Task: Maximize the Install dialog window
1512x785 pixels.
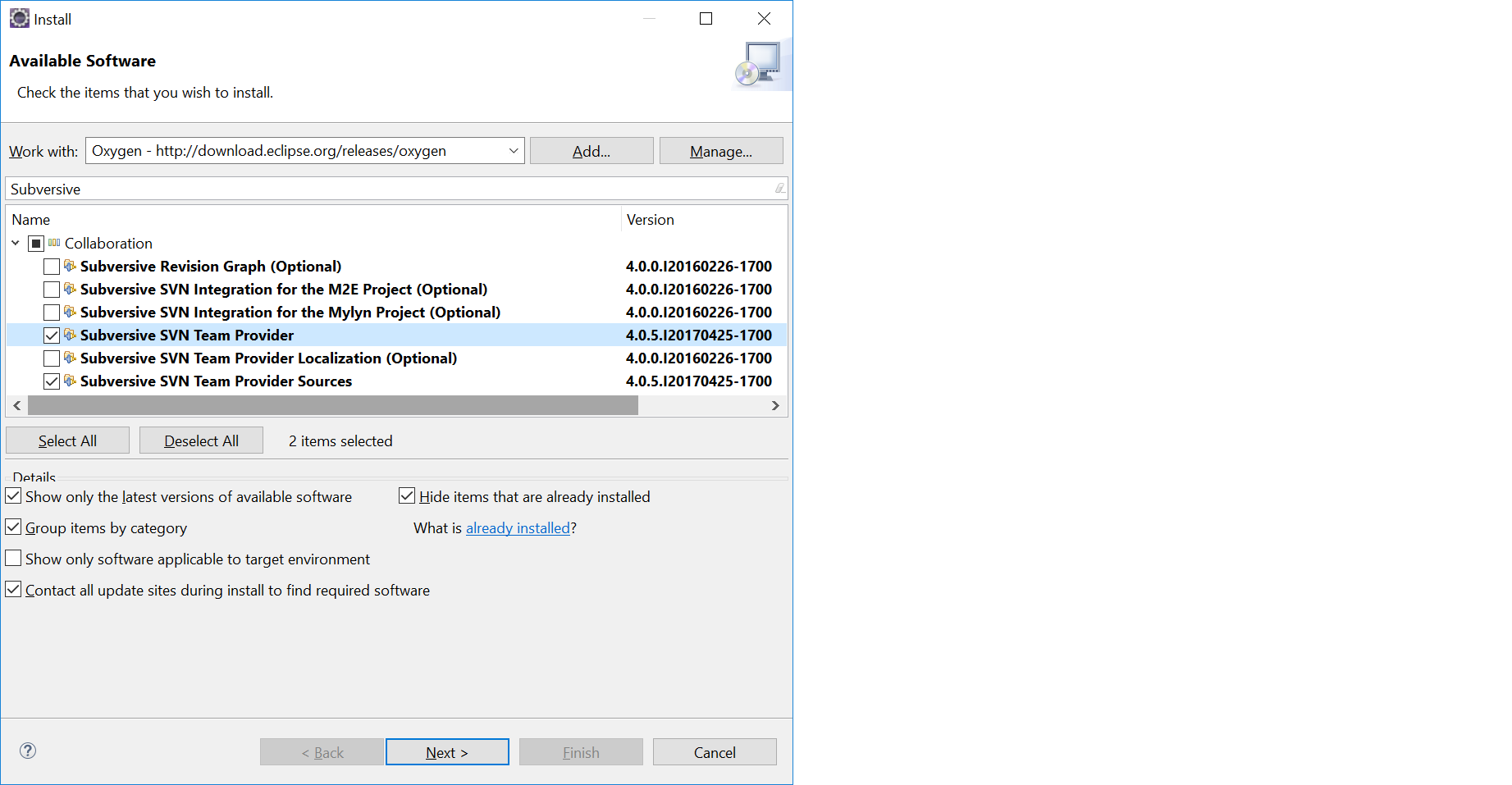Action: tap(706, 18)
